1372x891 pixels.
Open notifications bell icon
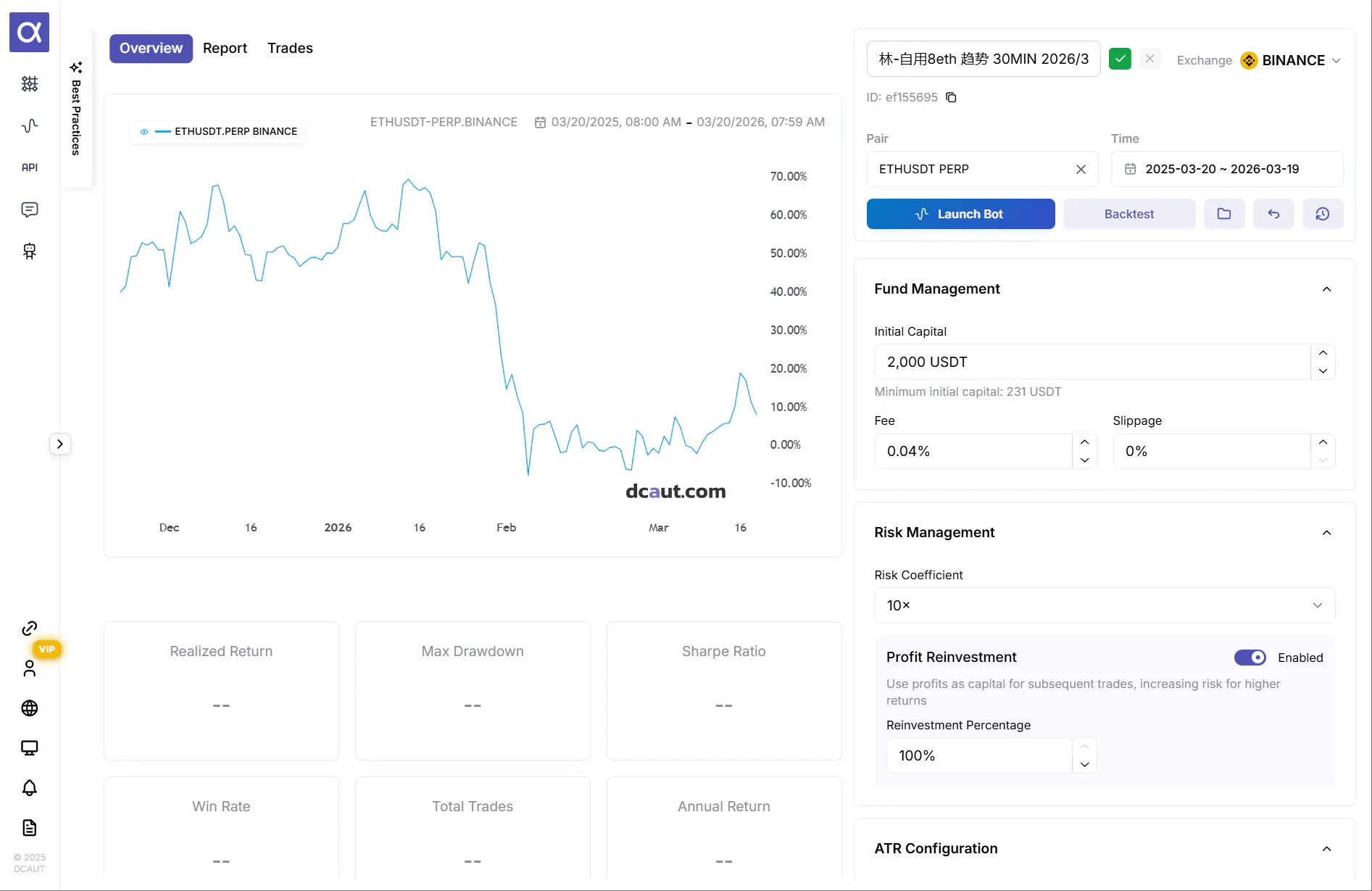[30, 788]
